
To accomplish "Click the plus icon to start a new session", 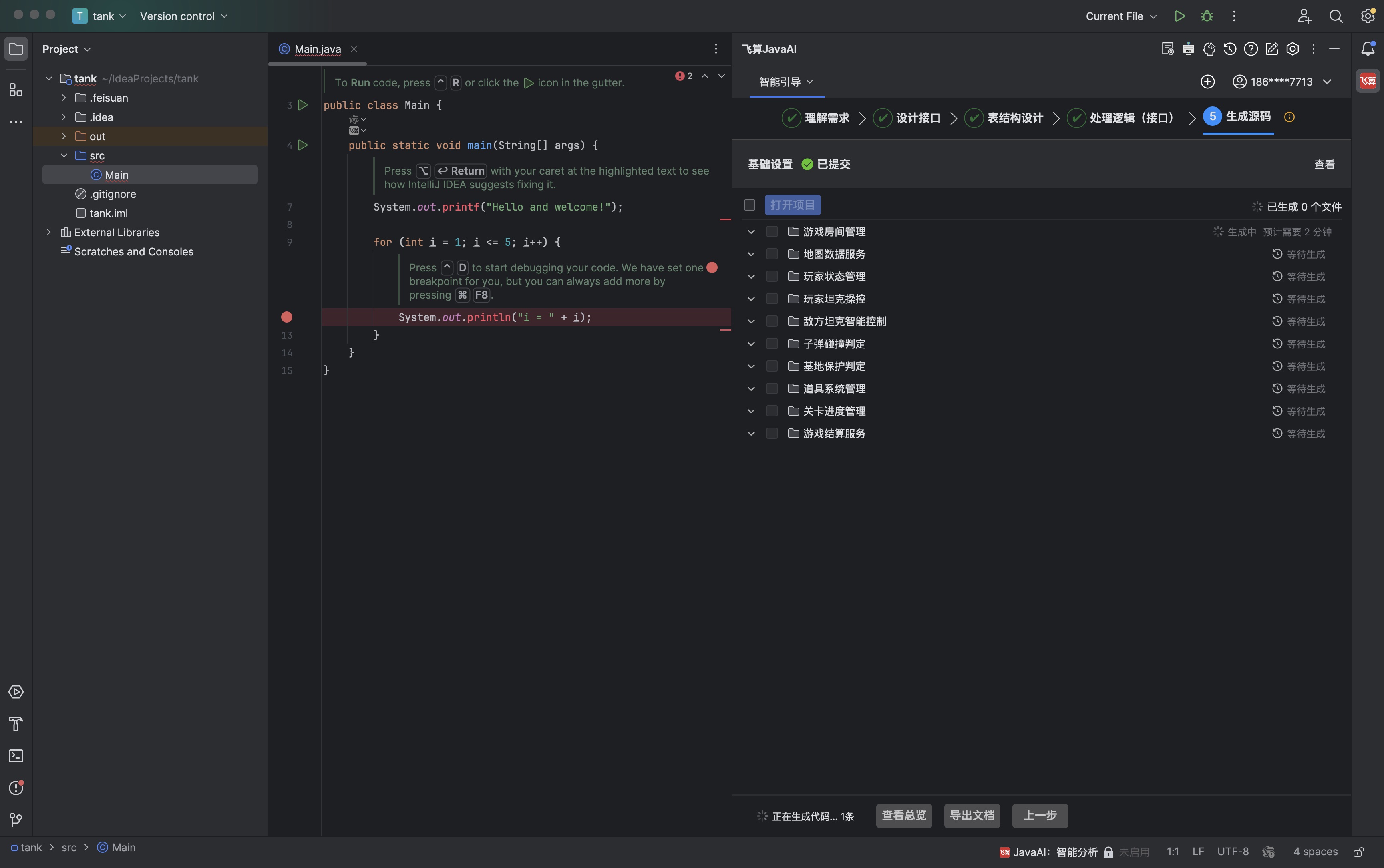I will pos(1208,82).
